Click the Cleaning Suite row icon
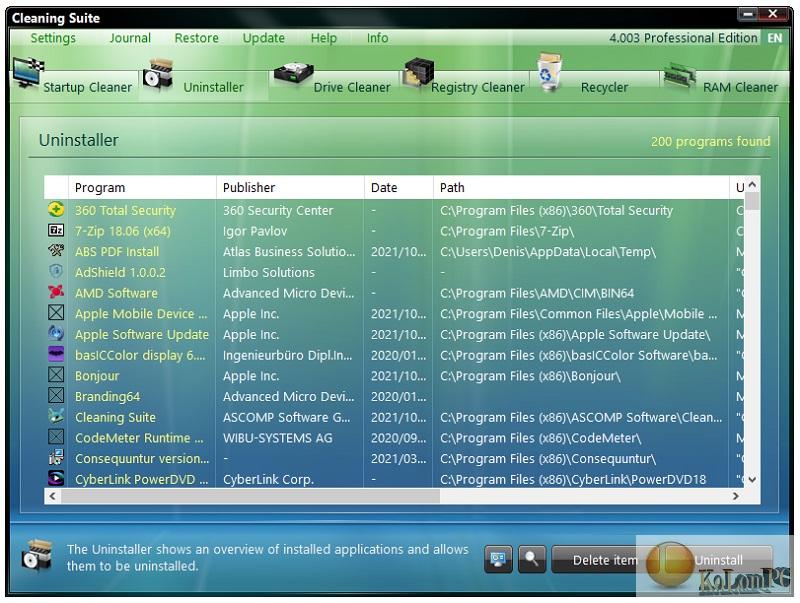This screenshot has height=603, width=800. point(56,416)
